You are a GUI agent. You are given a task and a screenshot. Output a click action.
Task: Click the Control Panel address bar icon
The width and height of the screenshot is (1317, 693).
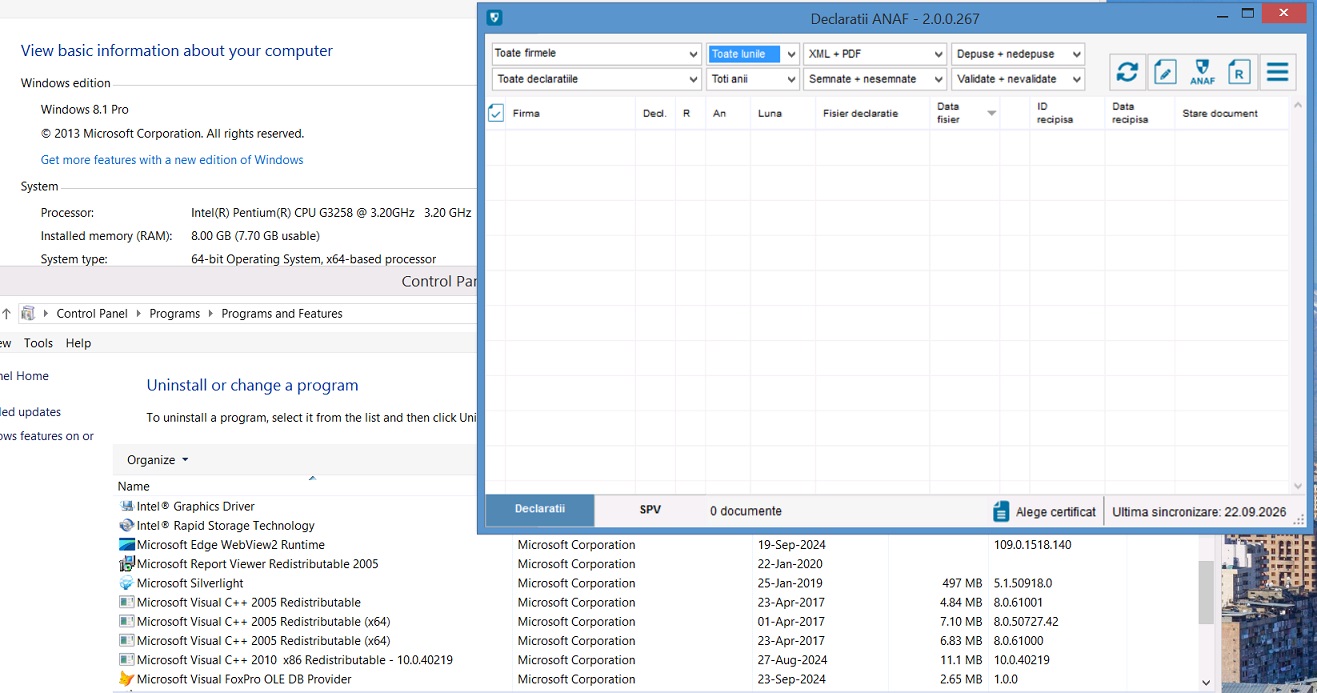click(28, 313)
